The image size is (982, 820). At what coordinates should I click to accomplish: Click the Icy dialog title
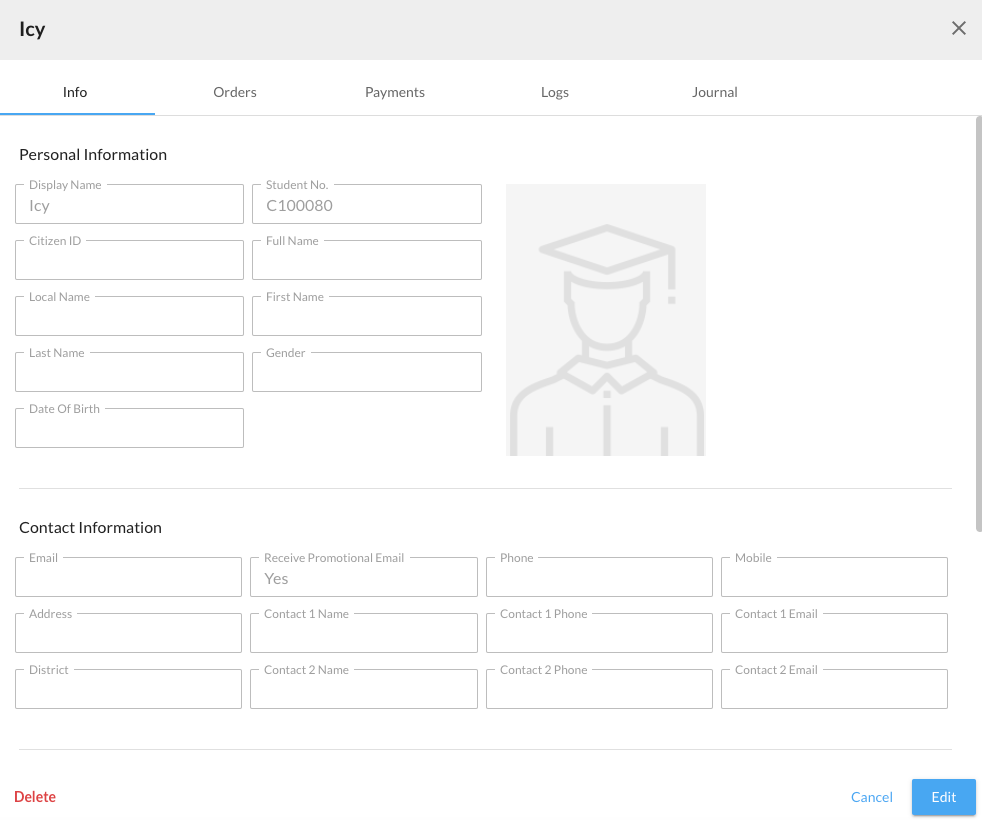pyautogui.click(x=32, y=29)
